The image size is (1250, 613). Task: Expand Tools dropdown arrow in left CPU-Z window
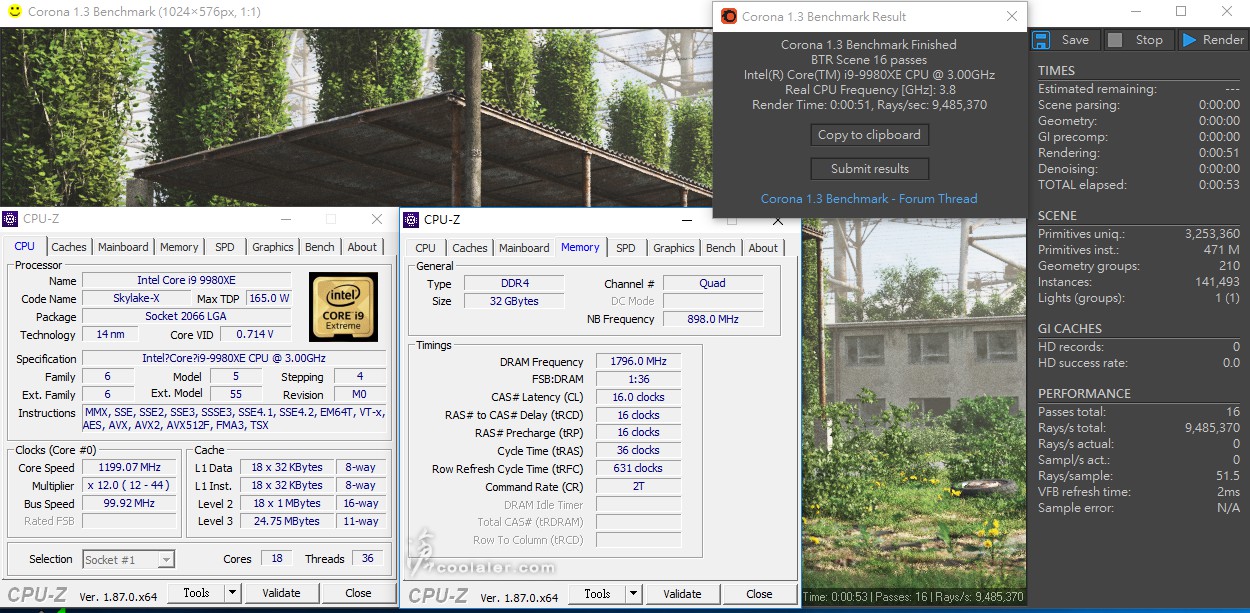click(232, 593)
